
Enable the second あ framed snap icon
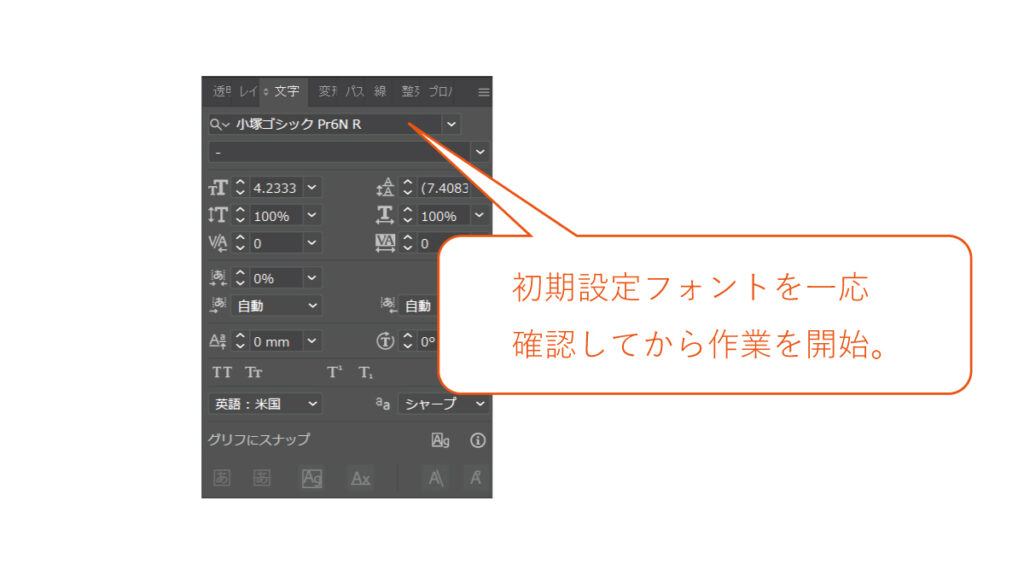(262, 478)
